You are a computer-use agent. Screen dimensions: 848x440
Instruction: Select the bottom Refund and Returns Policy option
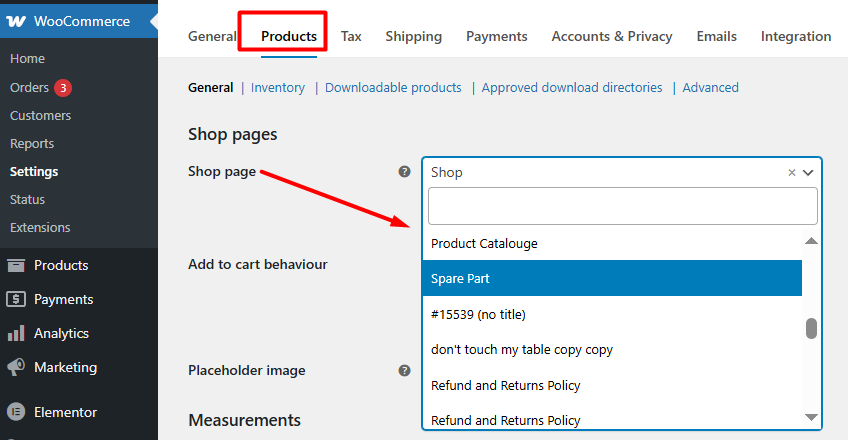612,420
